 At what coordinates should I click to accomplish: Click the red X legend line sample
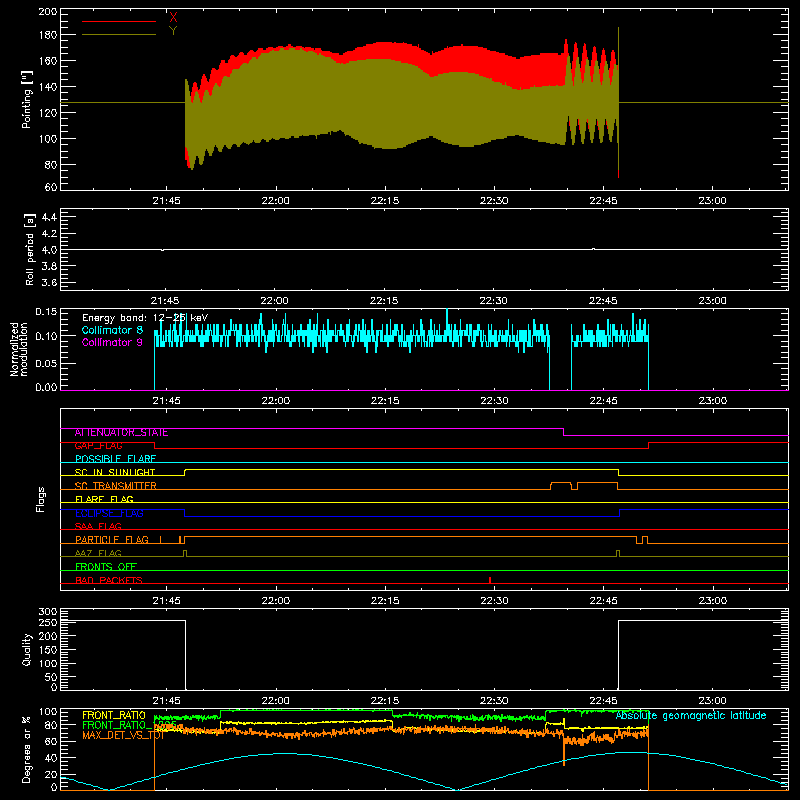[x=119, y=21]
